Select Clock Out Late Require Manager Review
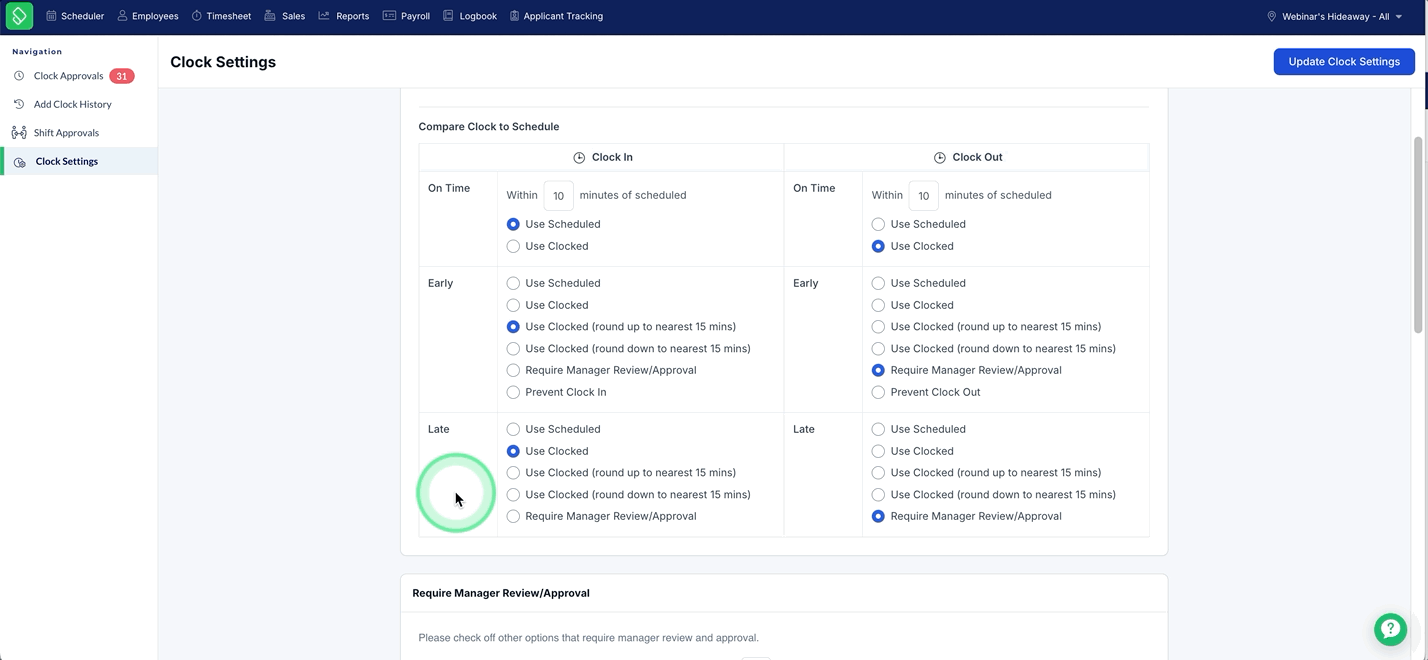The height and width of the screenshot is (660, 1428). click(878, 516)
